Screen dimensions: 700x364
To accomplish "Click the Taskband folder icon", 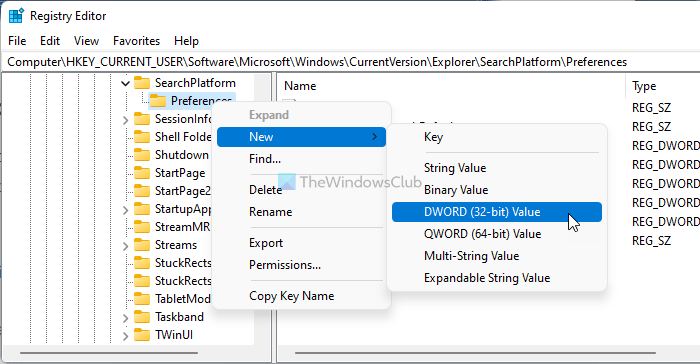I will pyautogui.click(x=142, y=317).
